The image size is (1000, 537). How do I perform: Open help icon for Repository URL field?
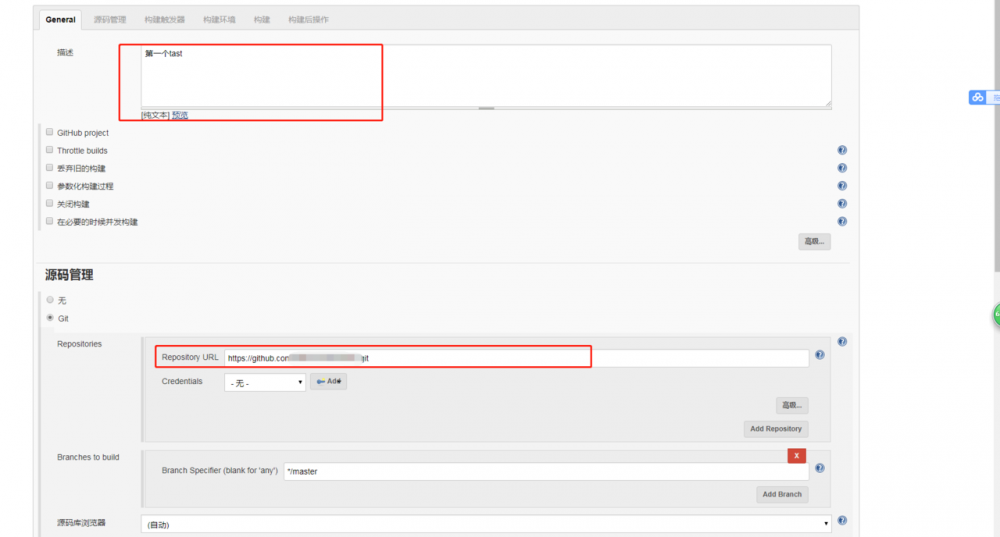pos(820,355)
